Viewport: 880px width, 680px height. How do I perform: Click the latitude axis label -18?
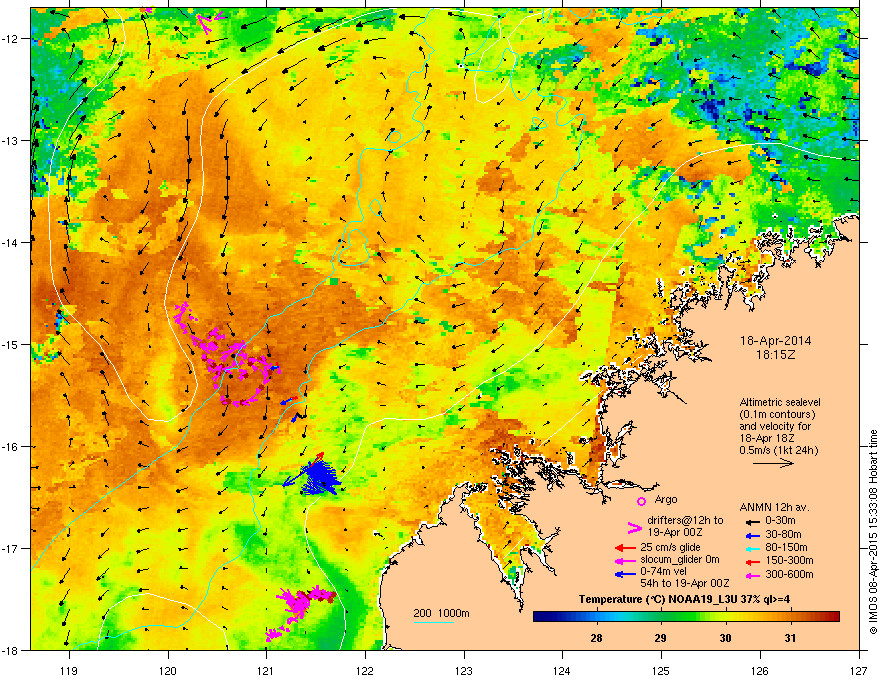pos(11,650)
